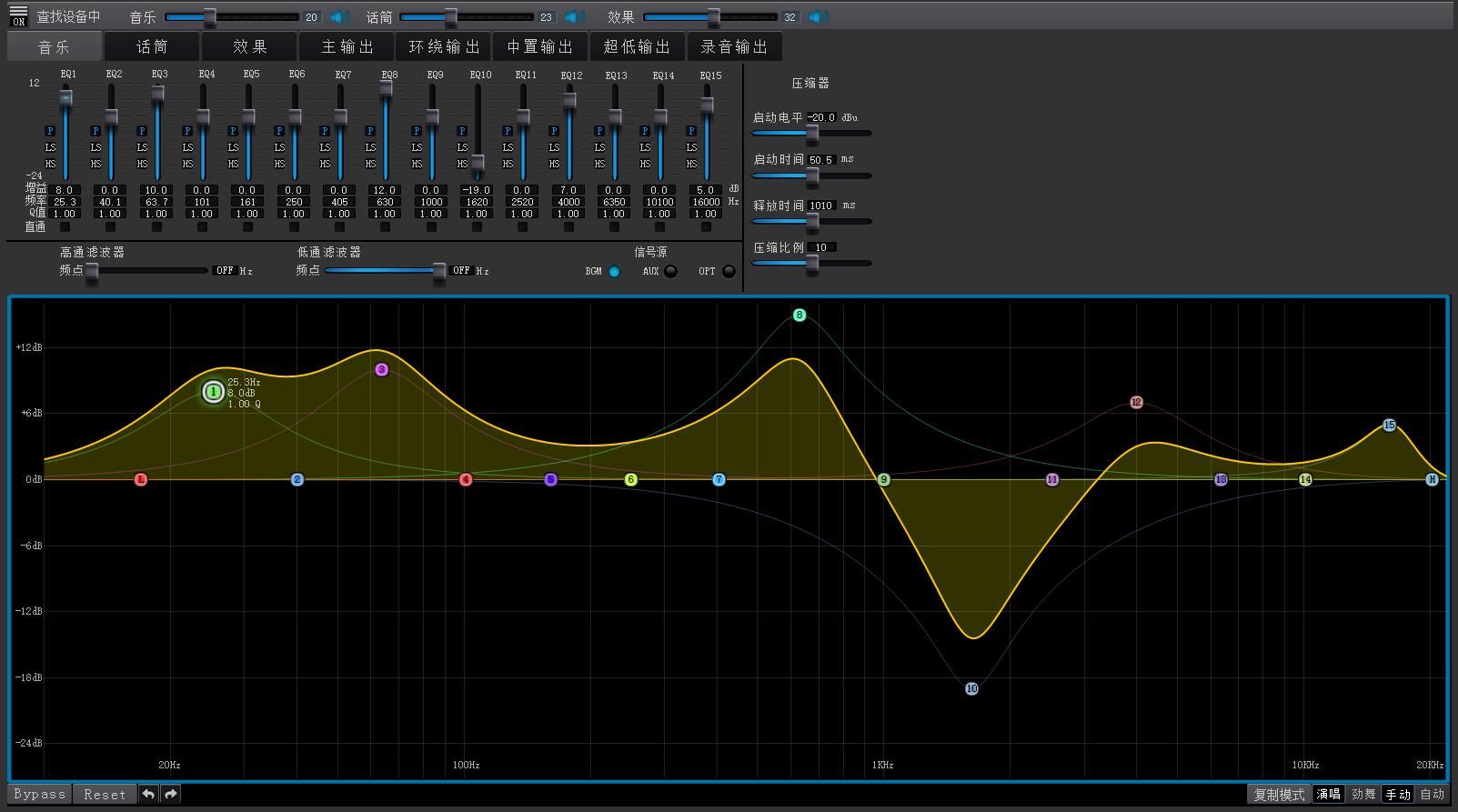Select EQ node 12 on the graph

point(1136,402)
